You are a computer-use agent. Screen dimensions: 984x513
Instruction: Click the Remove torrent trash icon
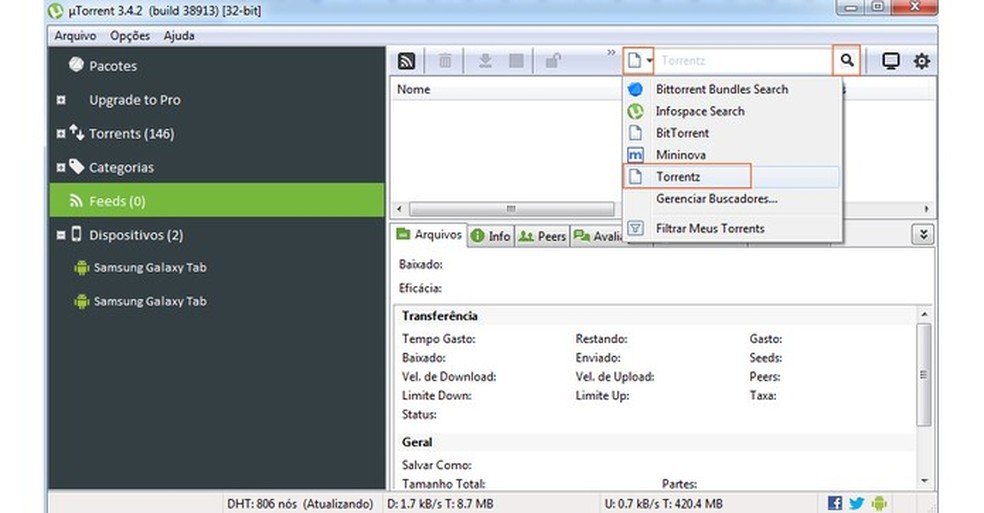445,61
